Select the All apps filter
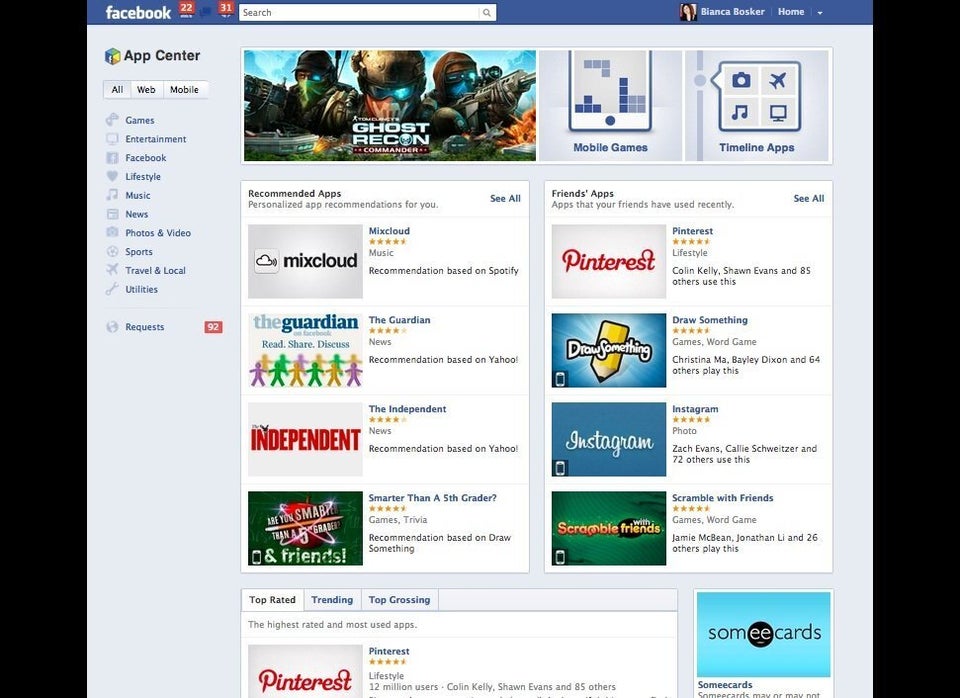 [x=117, y=89]
